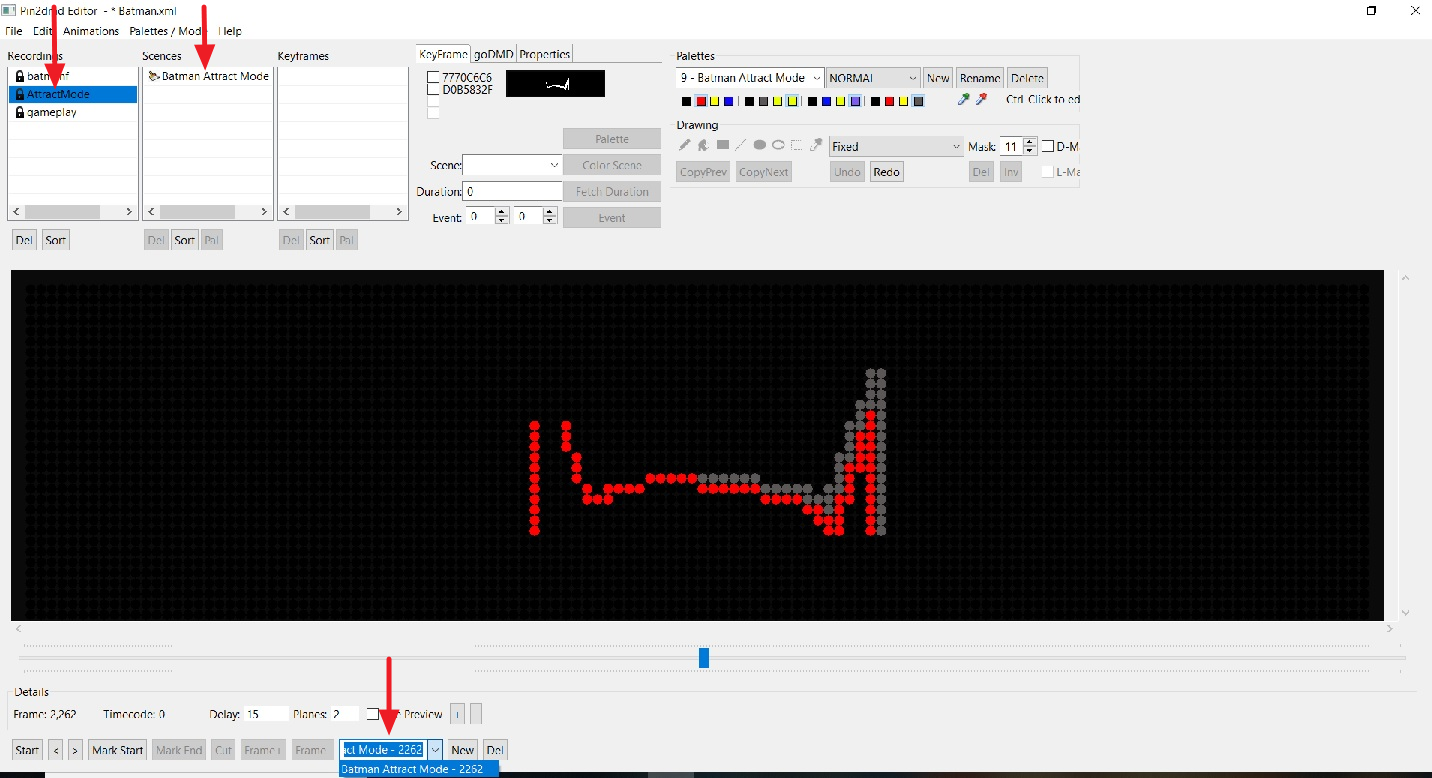The image size is (1432, 778).
Task: Click the green eyedropper icon in Palettes
Action: (964, 100)
